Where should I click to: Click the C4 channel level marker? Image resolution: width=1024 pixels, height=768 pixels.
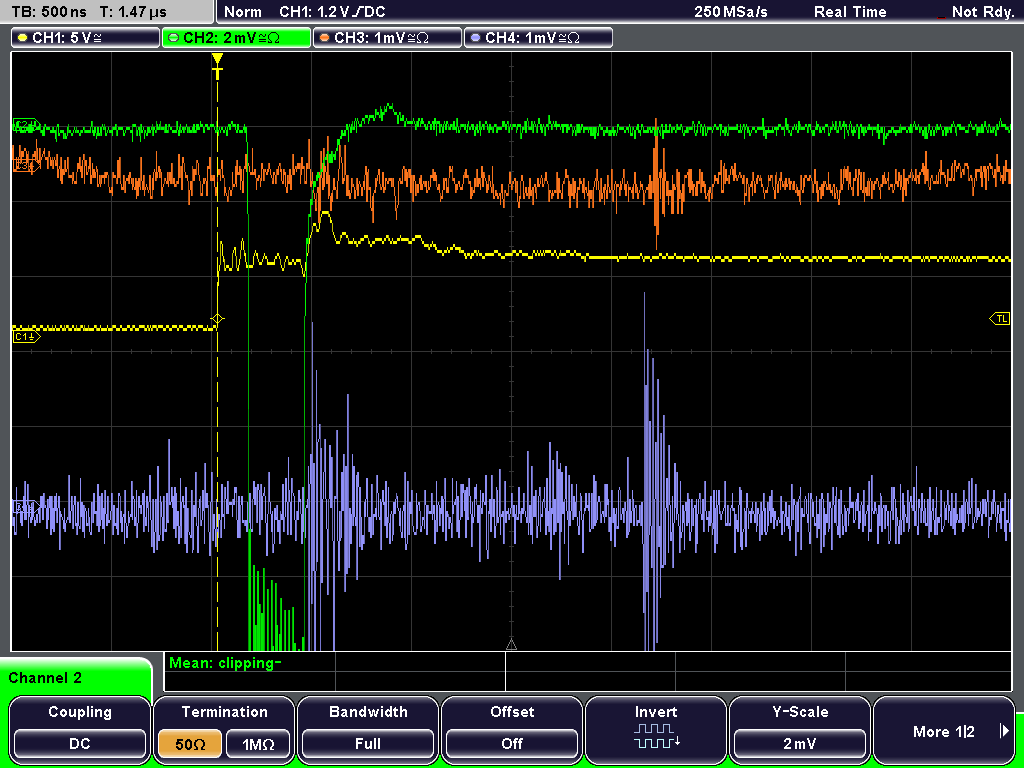tap(26, 507)
